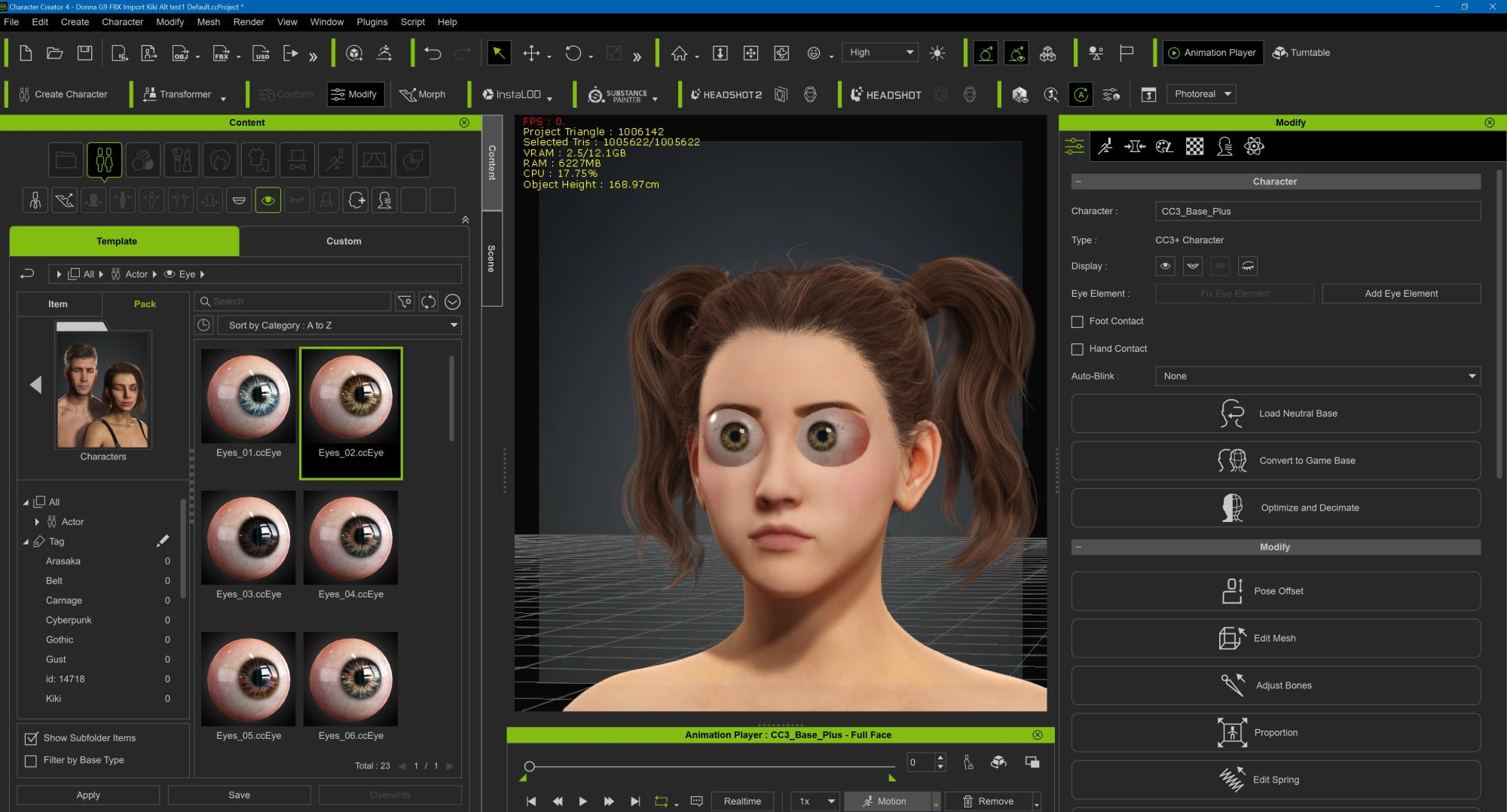
Task: Click the Filter icon beside search
Action: (x=405, y=302)
